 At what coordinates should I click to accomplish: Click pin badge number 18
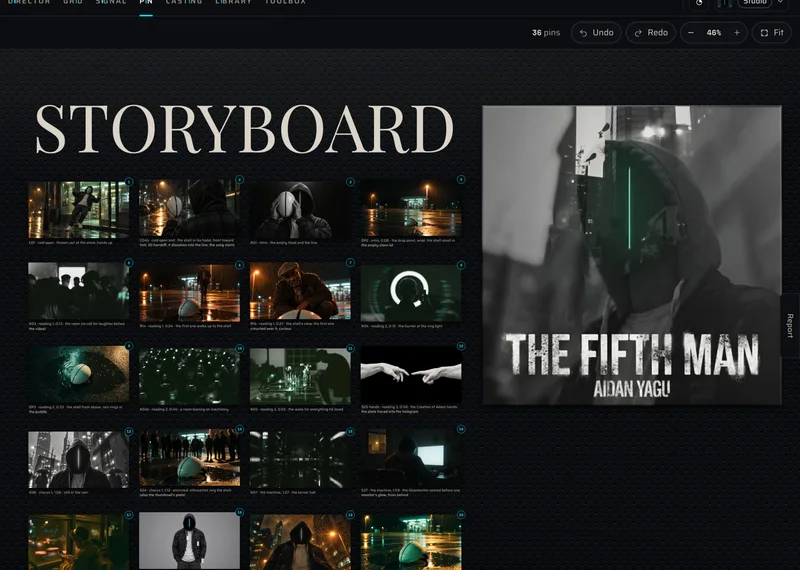point(239,512)
